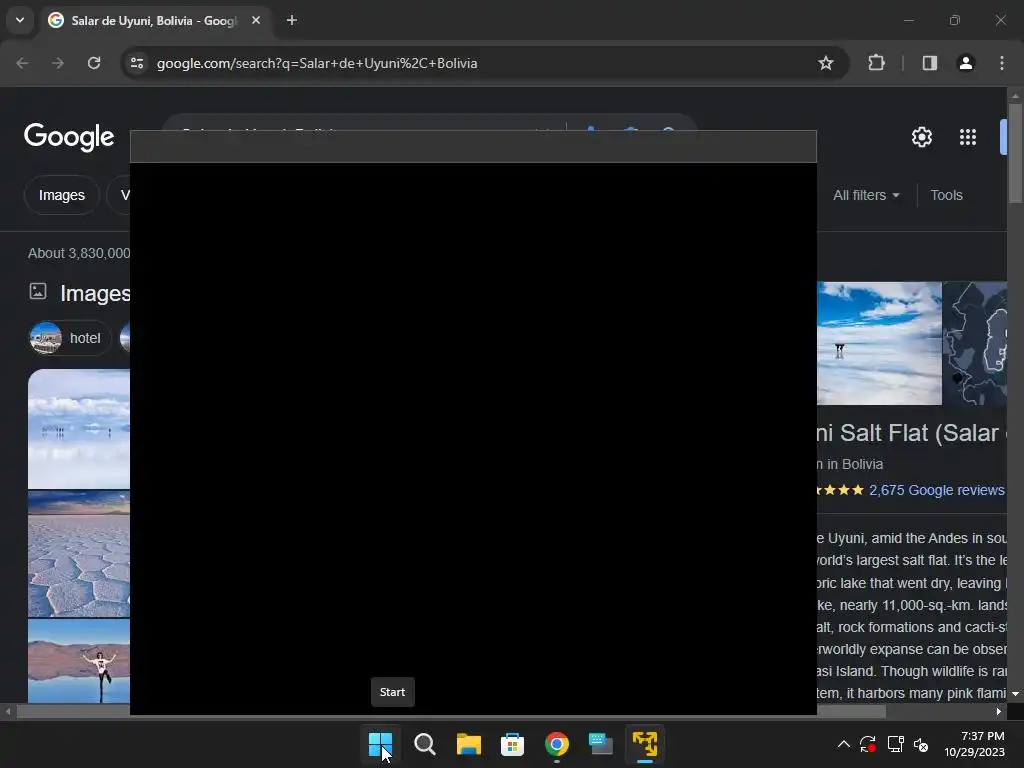Open the mirror-reflection salt flat thumbnail
This screenshot has height=768, width=1024.
pos(79,429)
